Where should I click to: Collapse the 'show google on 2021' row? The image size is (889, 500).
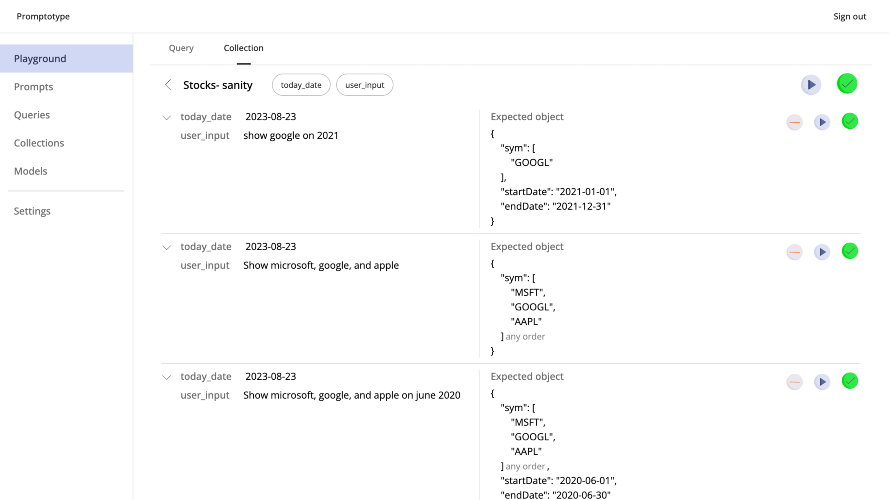point(166,117)
